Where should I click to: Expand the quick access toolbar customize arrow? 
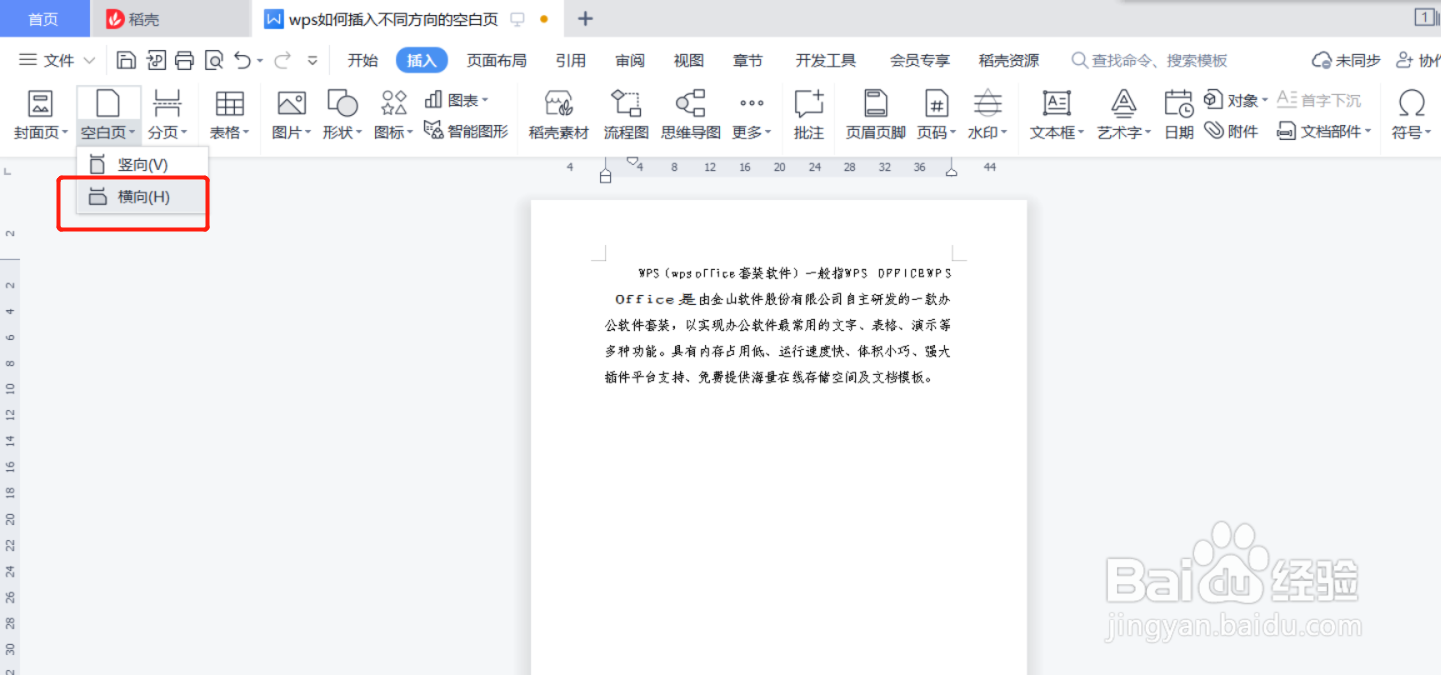coord(312,61)
